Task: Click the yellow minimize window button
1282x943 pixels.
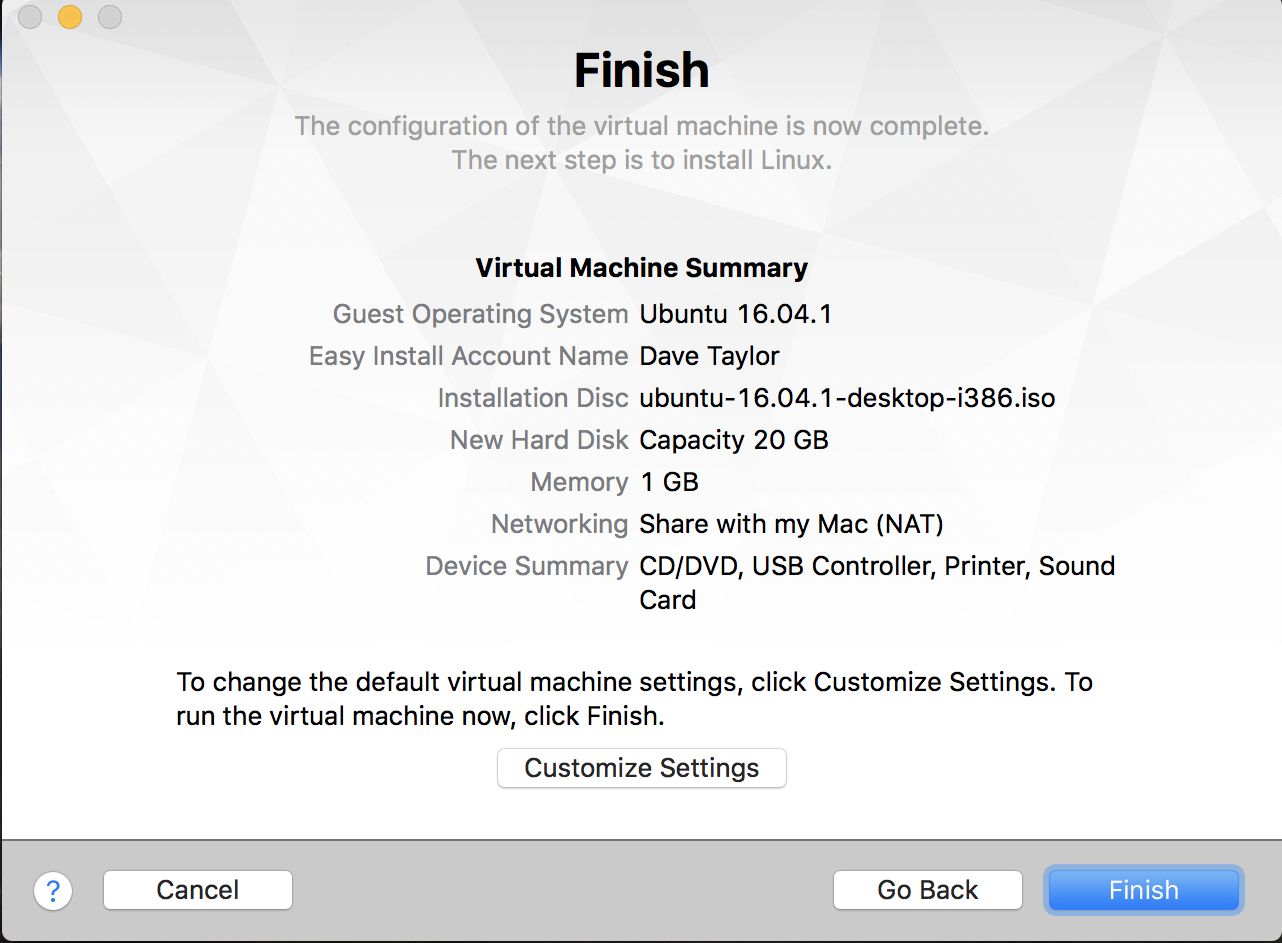Action: (x=70, y=17)
